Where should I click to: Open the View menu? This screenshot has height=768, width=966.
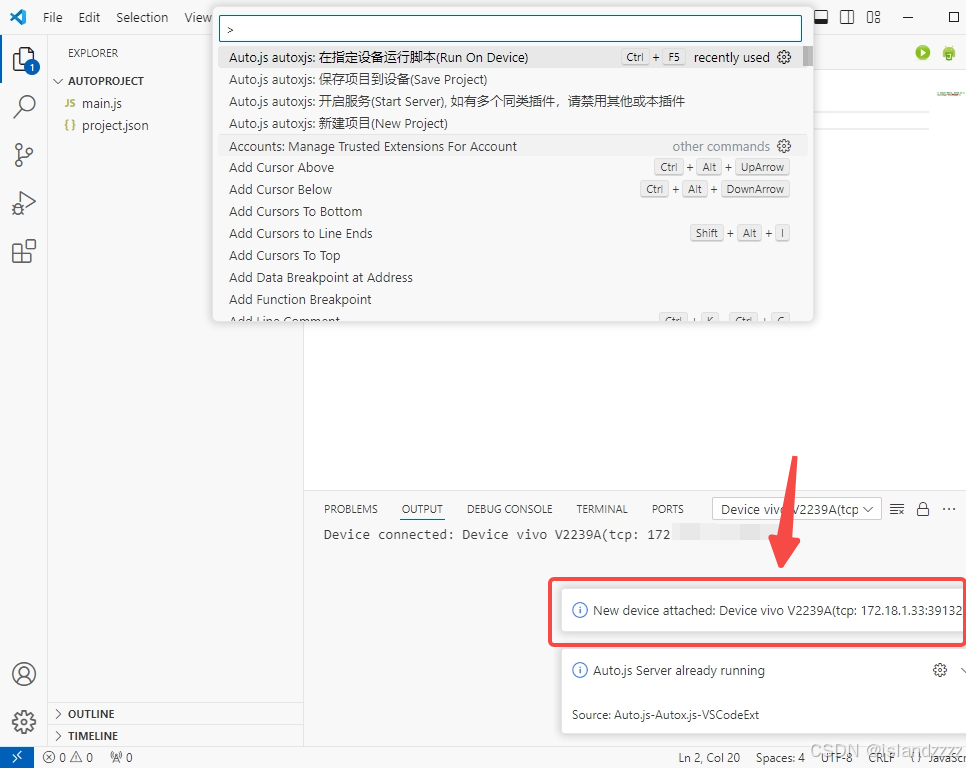pyautogui.click(x=198, y=17)
